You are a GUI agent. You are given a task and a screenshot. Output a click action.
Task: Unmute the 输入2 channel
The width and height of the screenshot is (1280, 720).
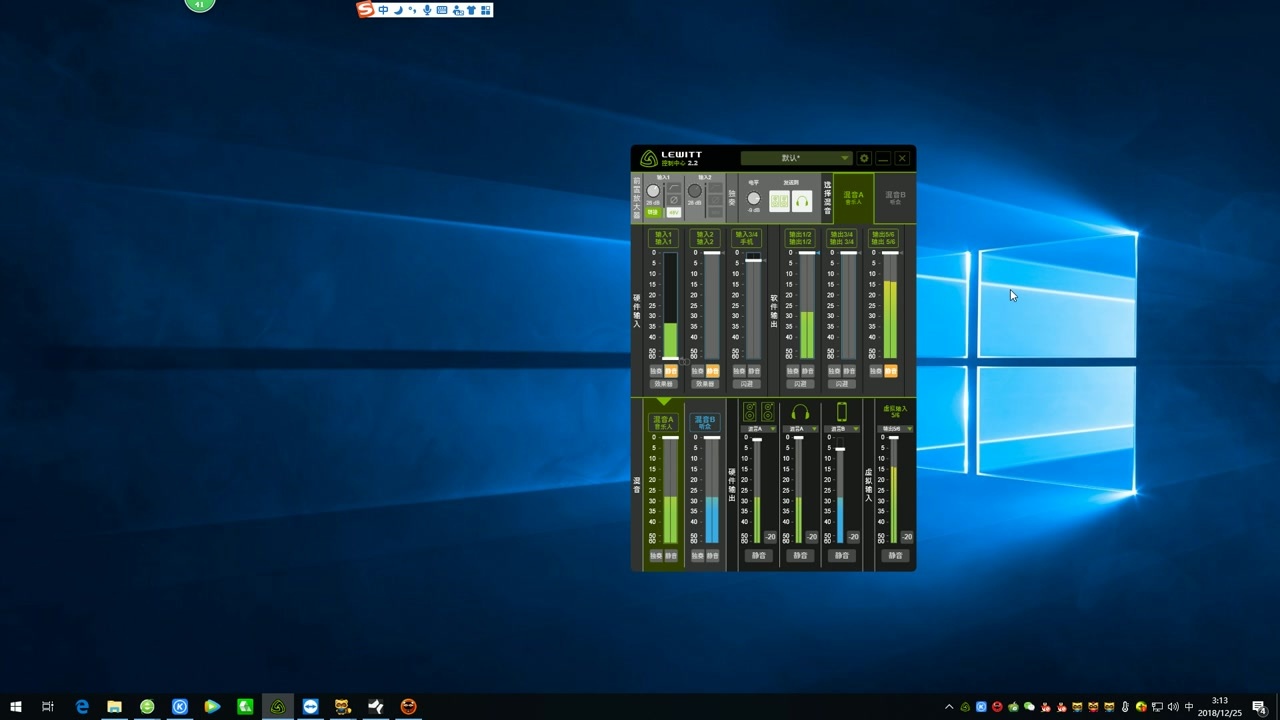(x=713, y=371)
